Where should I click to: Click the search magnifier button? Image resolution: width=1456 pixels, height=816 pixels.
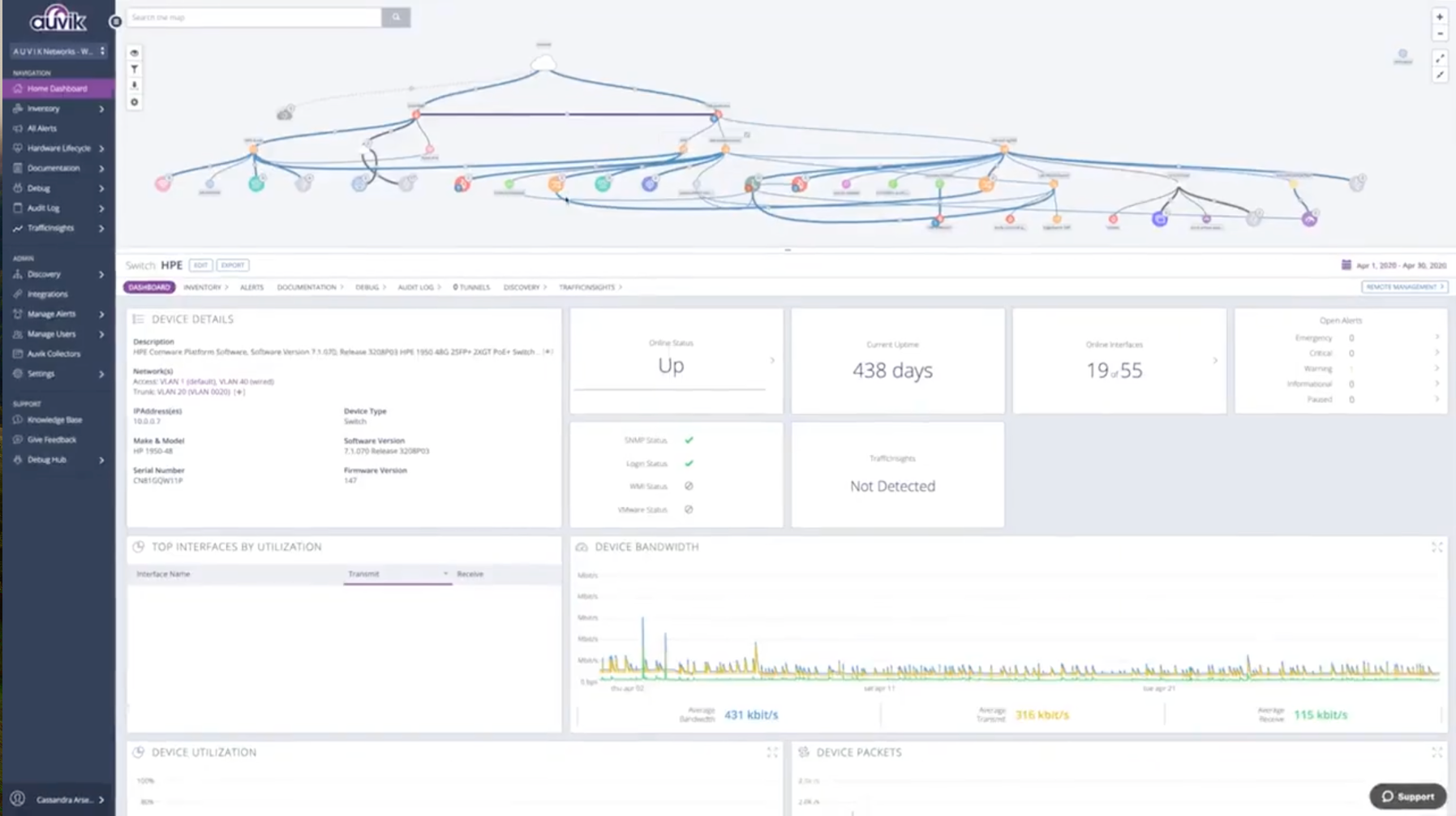(x=396, y=17)
